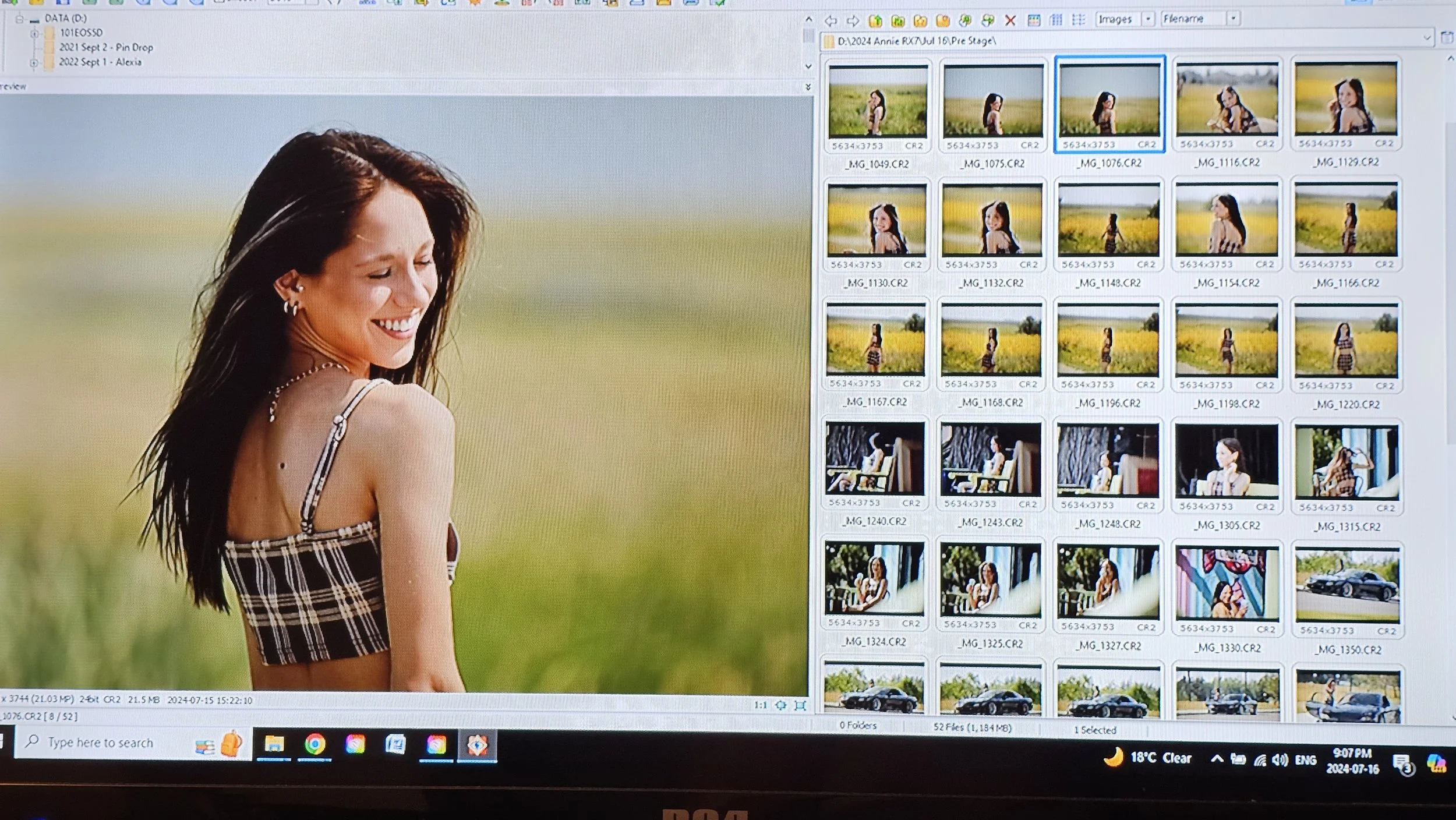
Task: Click the Forward navigation arrow
Action: point(853,22)
